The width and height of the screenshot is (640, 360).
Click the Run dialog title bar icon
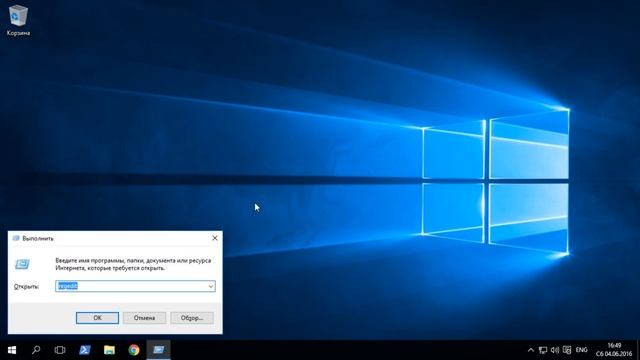coord(16,238)
